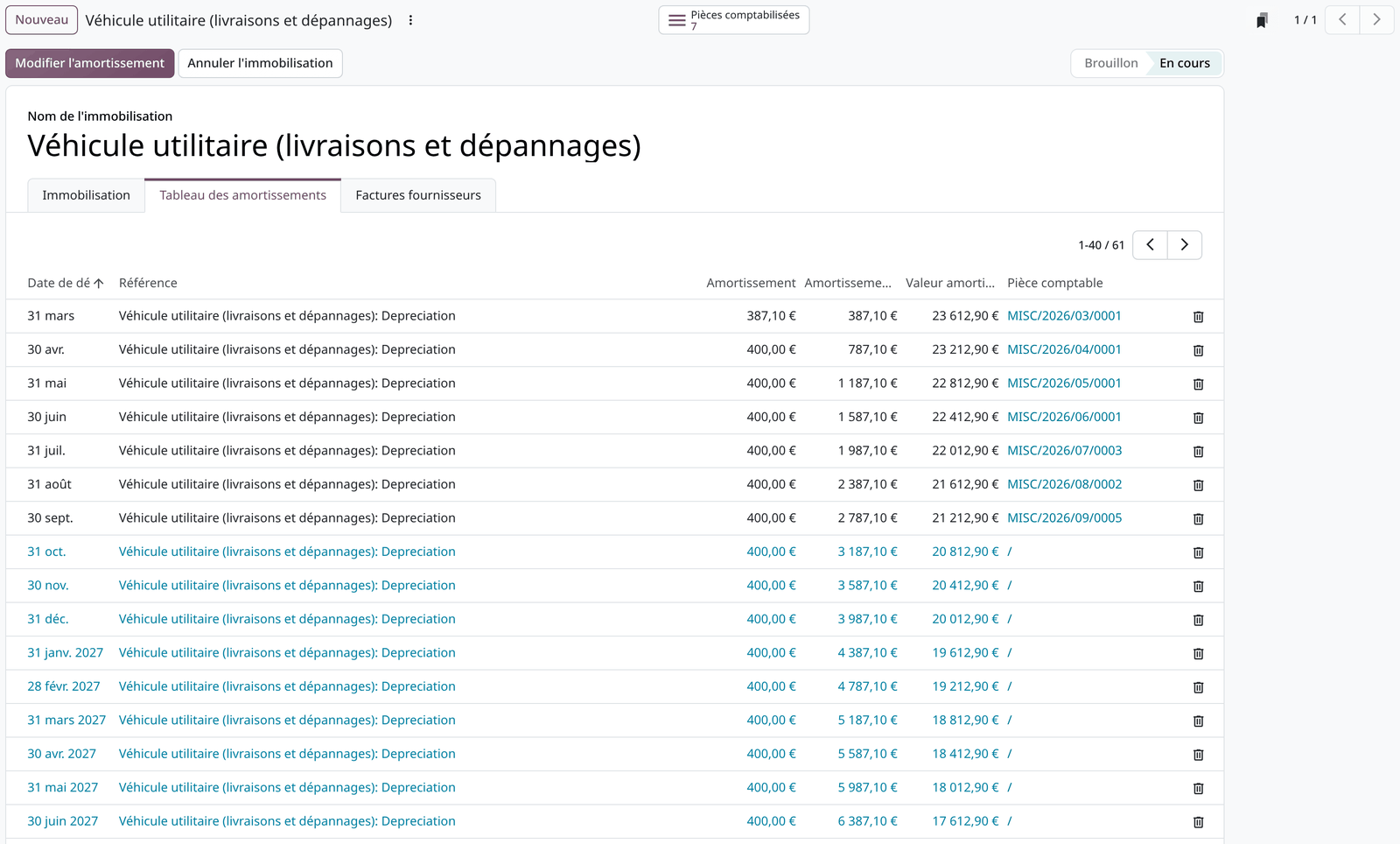Click the 1 187,10 € cumulative cell
The image size is (1400, 844).
pos(867,383)
